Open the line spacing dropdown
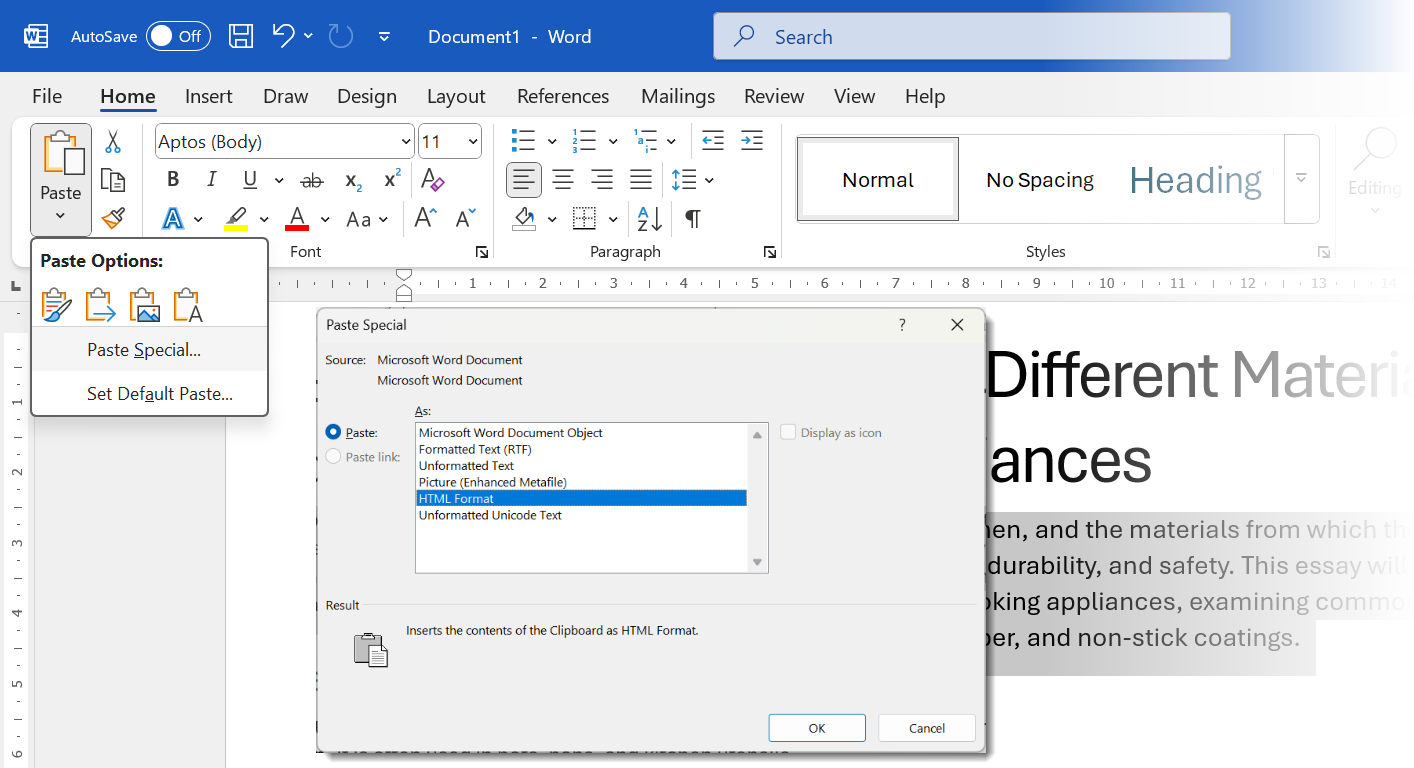This screenshot has width=1414, height=768. [x=707, y=180]
